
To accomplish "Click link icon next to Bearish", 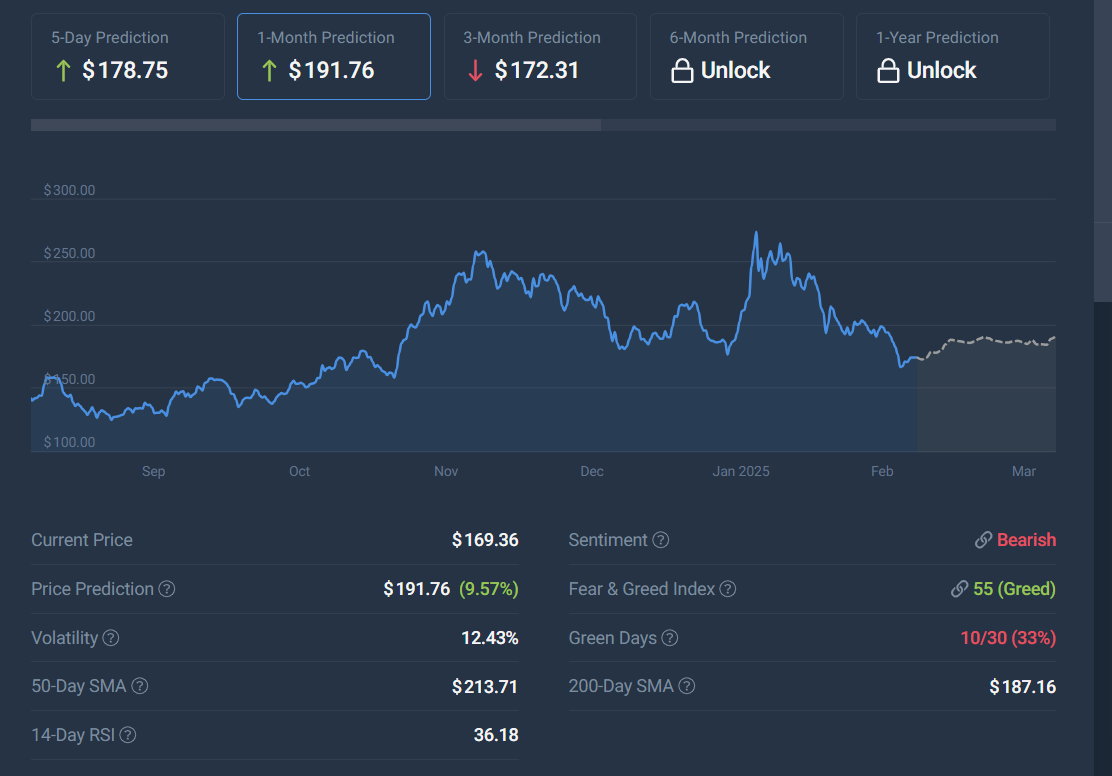I will click(984, 540).
